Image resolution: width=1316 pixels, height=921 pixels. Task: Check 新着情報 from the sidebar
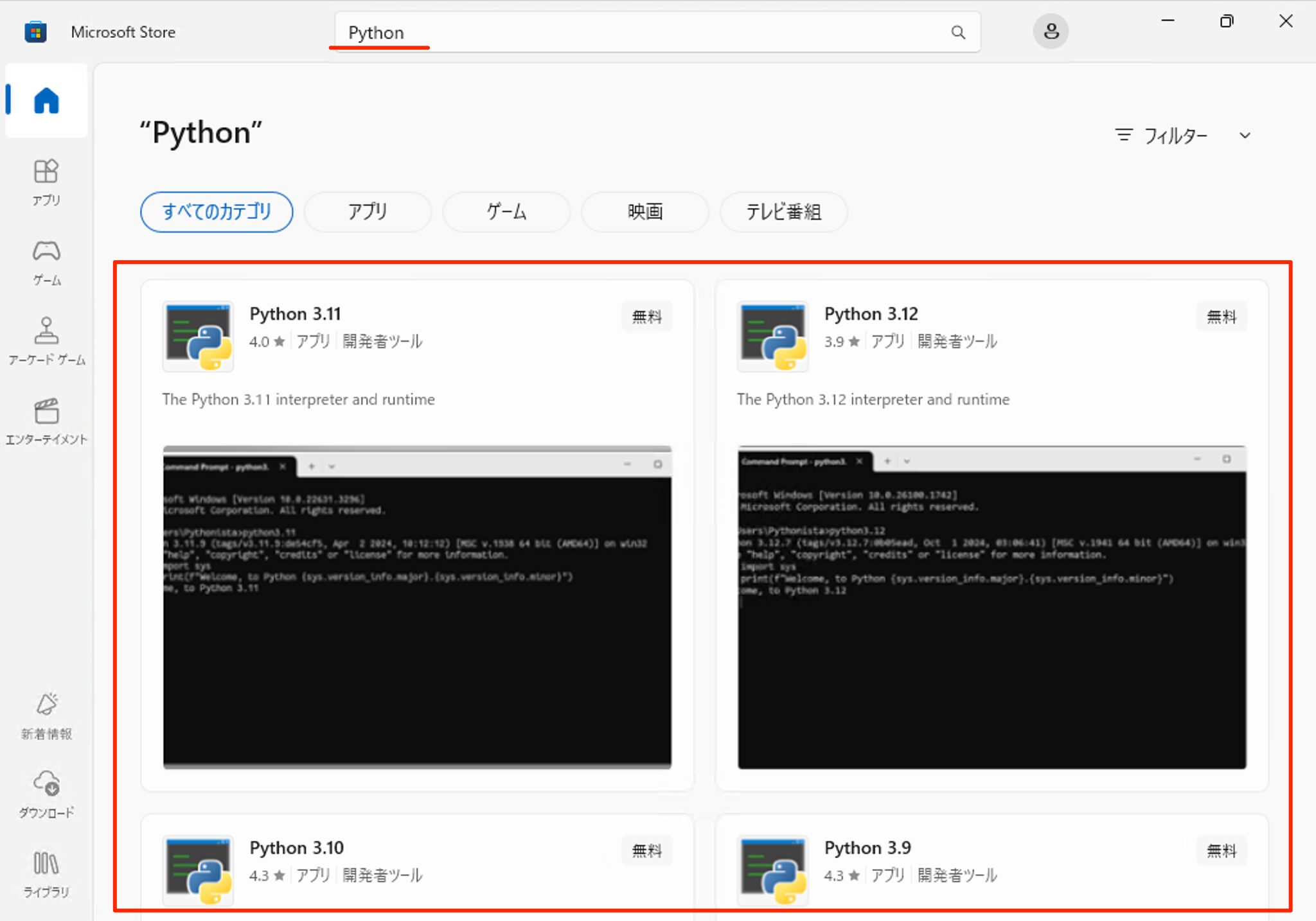click(x=46, y=716)
